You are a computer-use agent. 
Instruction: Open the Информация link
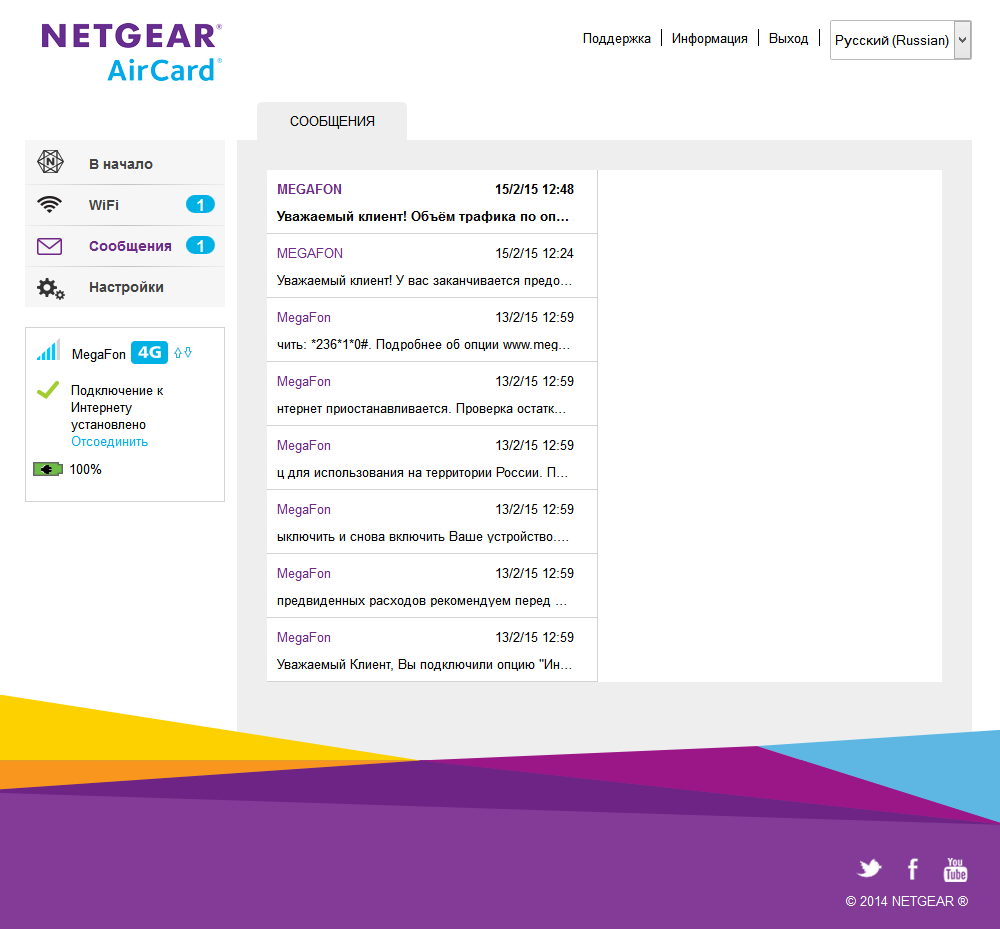709,38
